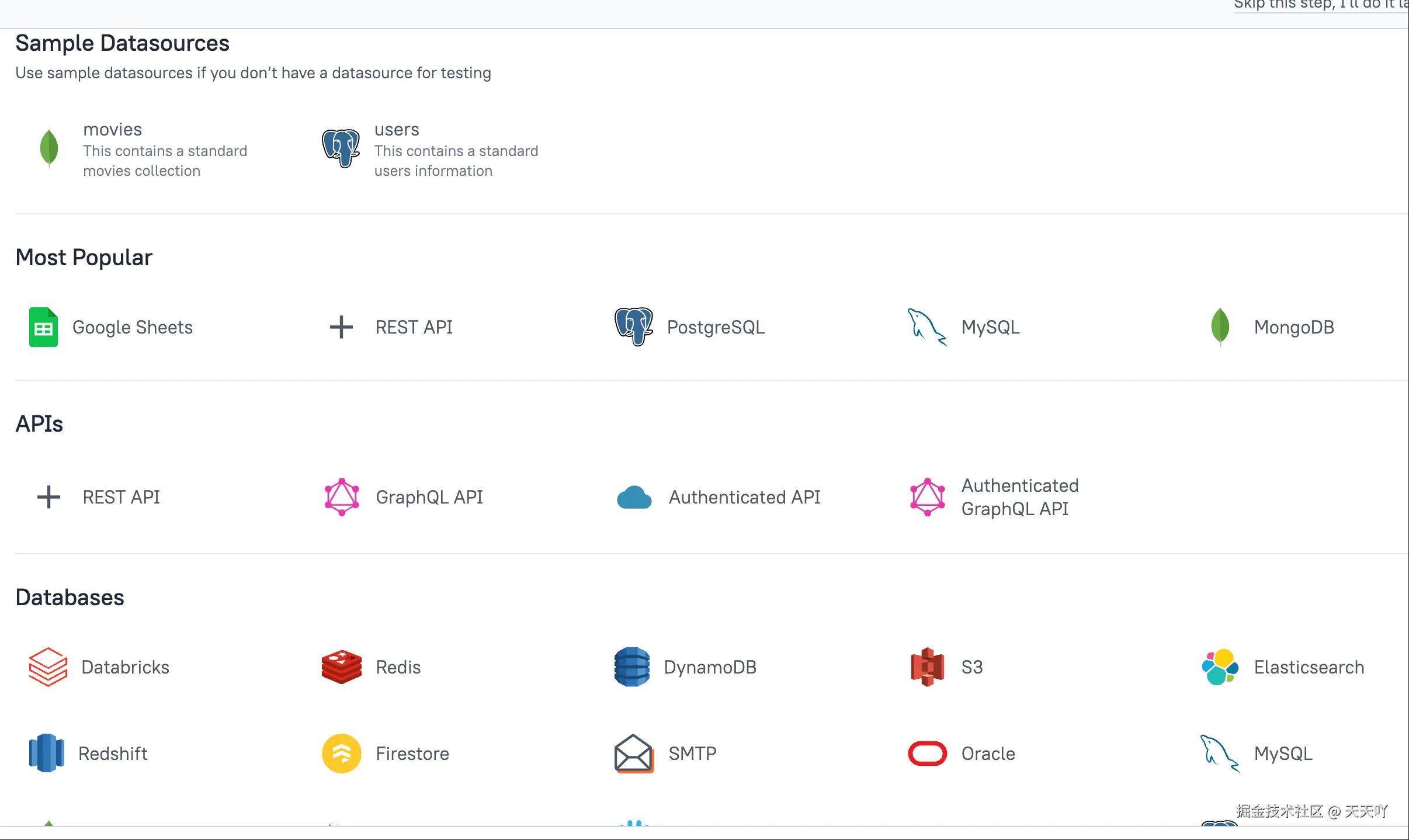This screenshot has width=1409, height=840.
Task: Select the Elasticsearch colorful icon
Action: [1220, 667]
